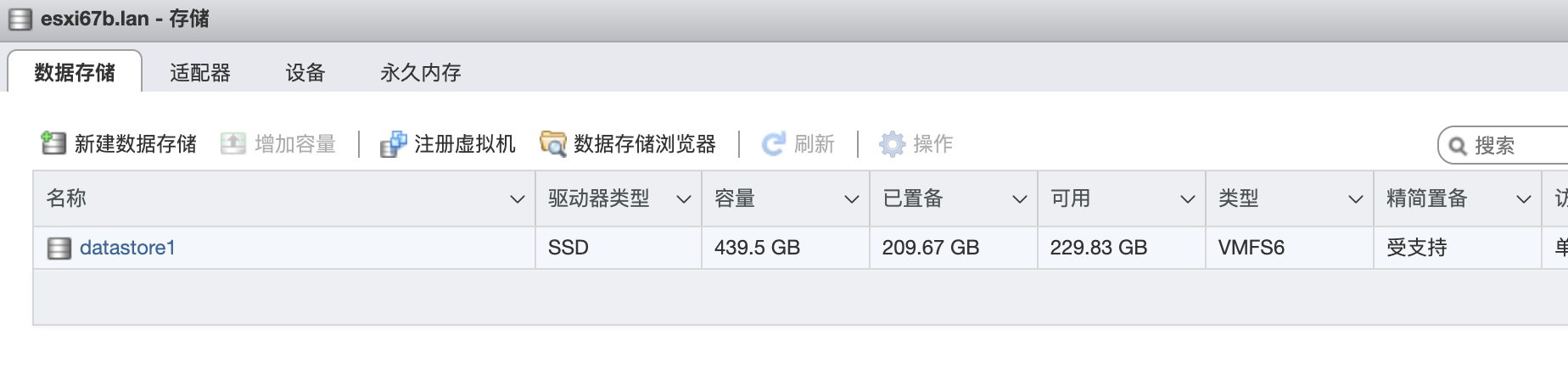
Task: Click the Register VM (注册虚拟机) icon
Action: 393,144
